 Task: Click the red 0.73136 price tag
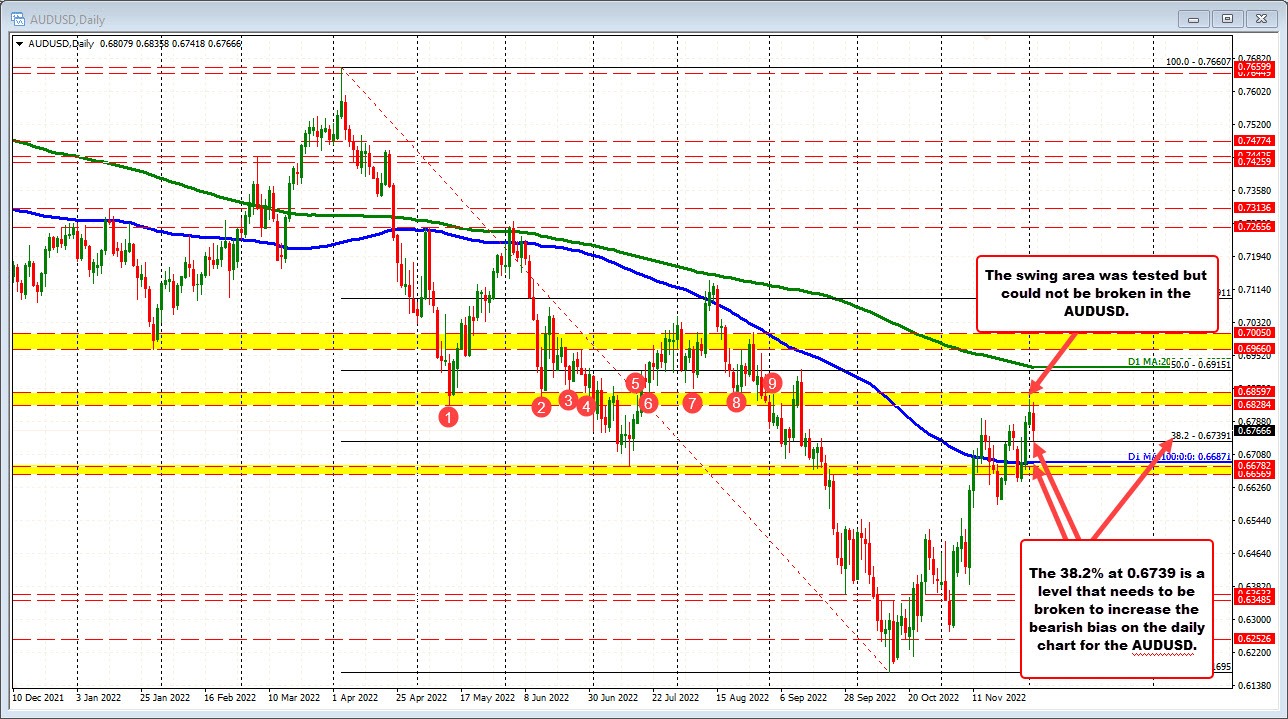1253,207
